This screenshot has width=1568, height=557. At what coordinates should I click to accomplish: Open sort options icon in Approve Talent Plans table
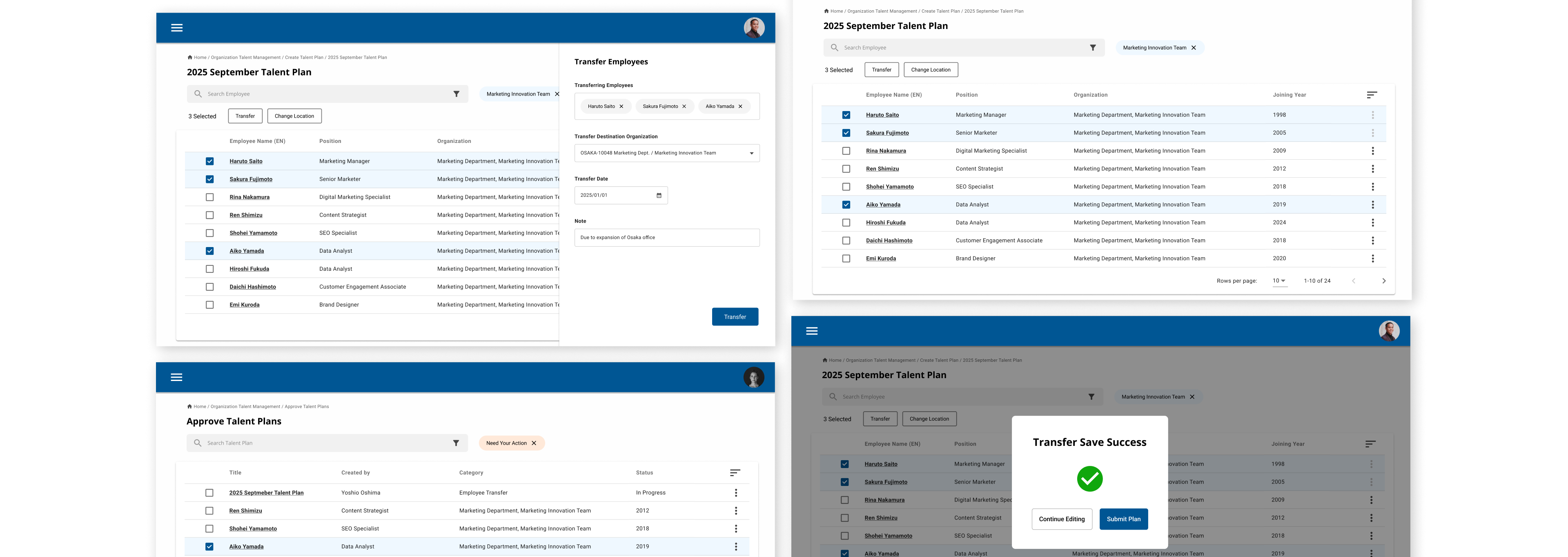pyautogui.click(x=735, y=472)
